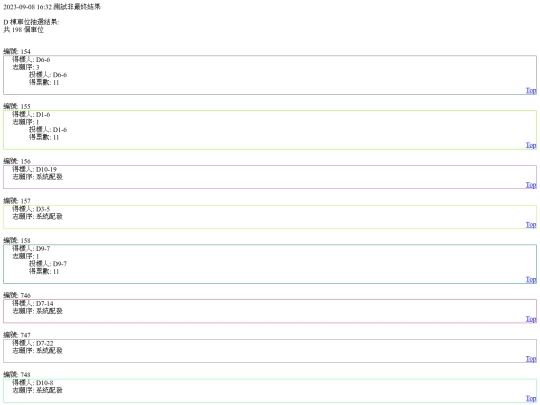The height and width of the screenshot is (405, 540).
Task: Follow the Top link in entry 157
Action: (531, 225)
